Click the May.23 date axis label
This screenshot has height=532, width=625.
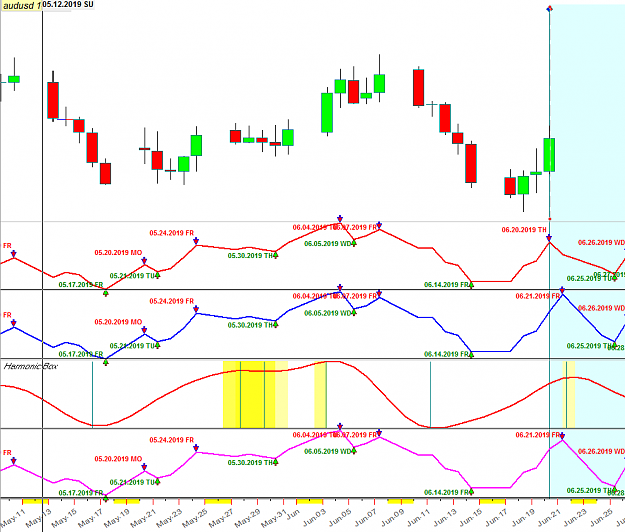(x=169, y=517)
